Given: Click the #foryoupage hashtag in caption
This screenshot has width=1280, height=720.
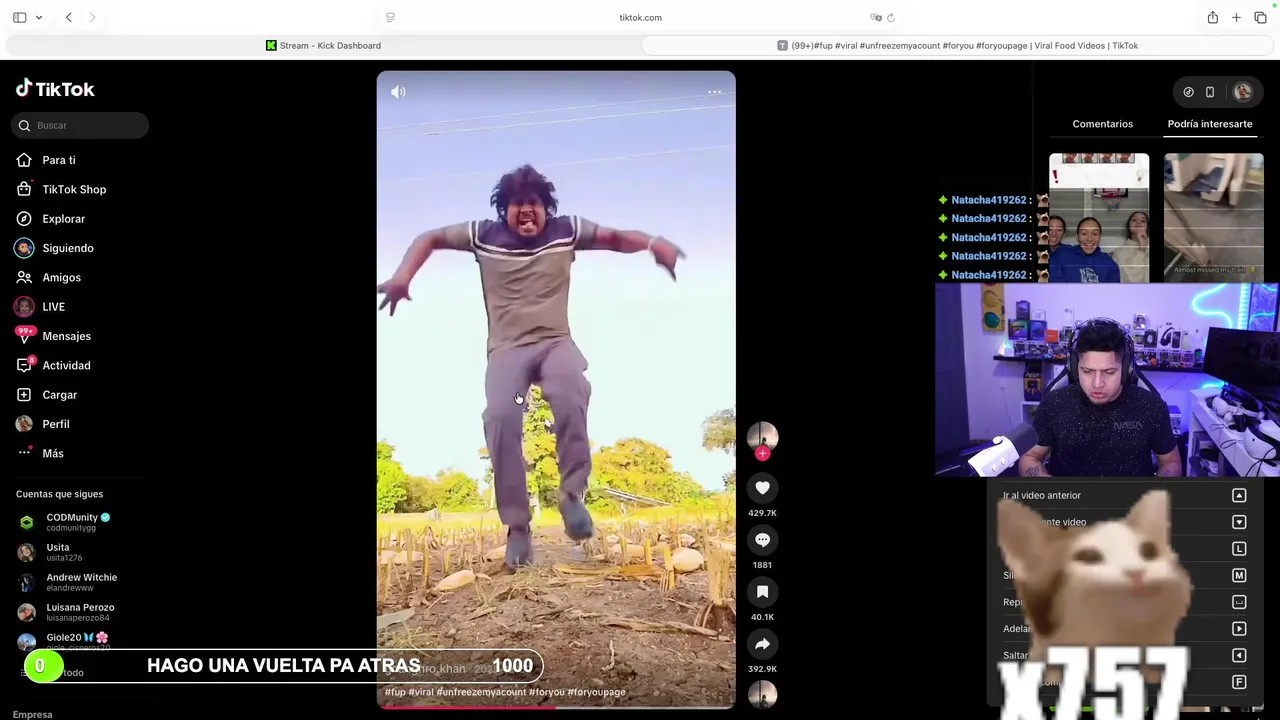Looking at the screenshot, I should point(596,692).
